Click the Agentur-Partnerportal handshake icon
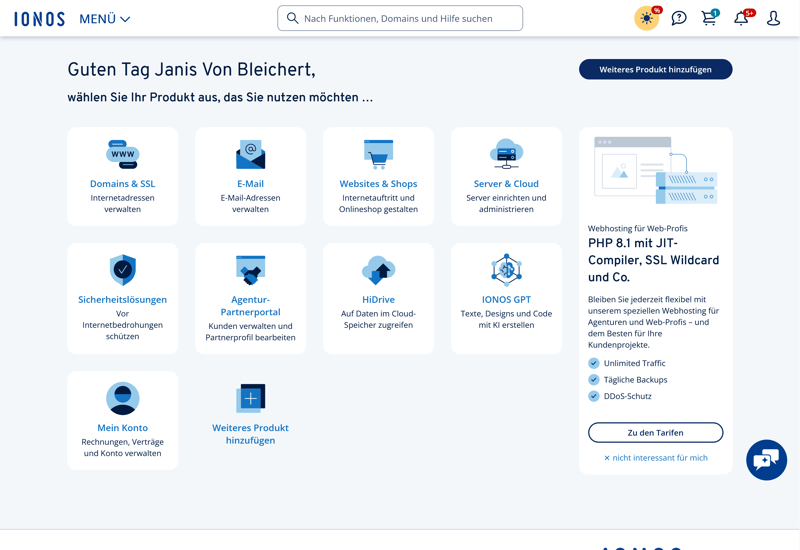800x550 pixels. coord(251,270)
